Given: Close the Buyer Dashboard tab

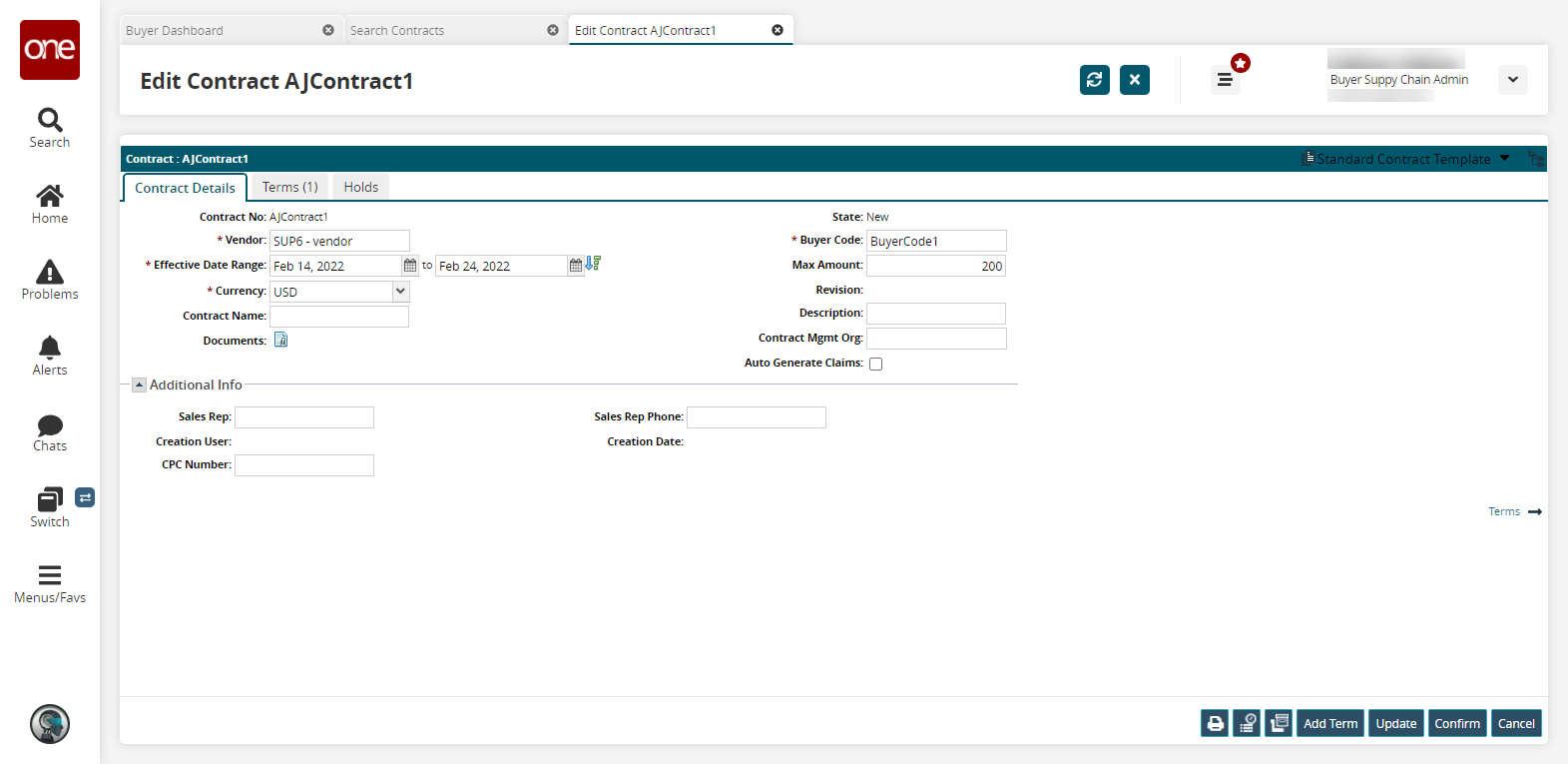Looking at the screenshot, I should pyautogui.click(x=328, y=30).
